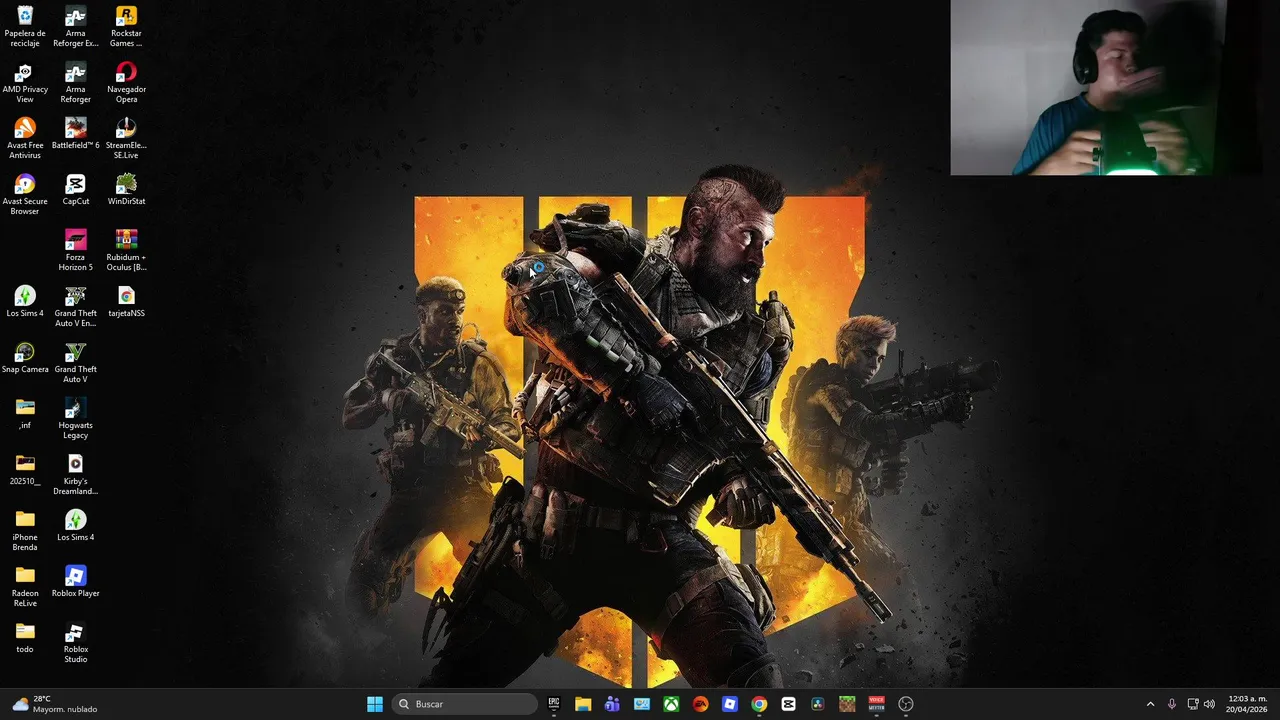The height and width of the screenshot is (720, 1280).
Task: Open Microsoft Teams taskbar icon
Action: click(x=612, y=704)
